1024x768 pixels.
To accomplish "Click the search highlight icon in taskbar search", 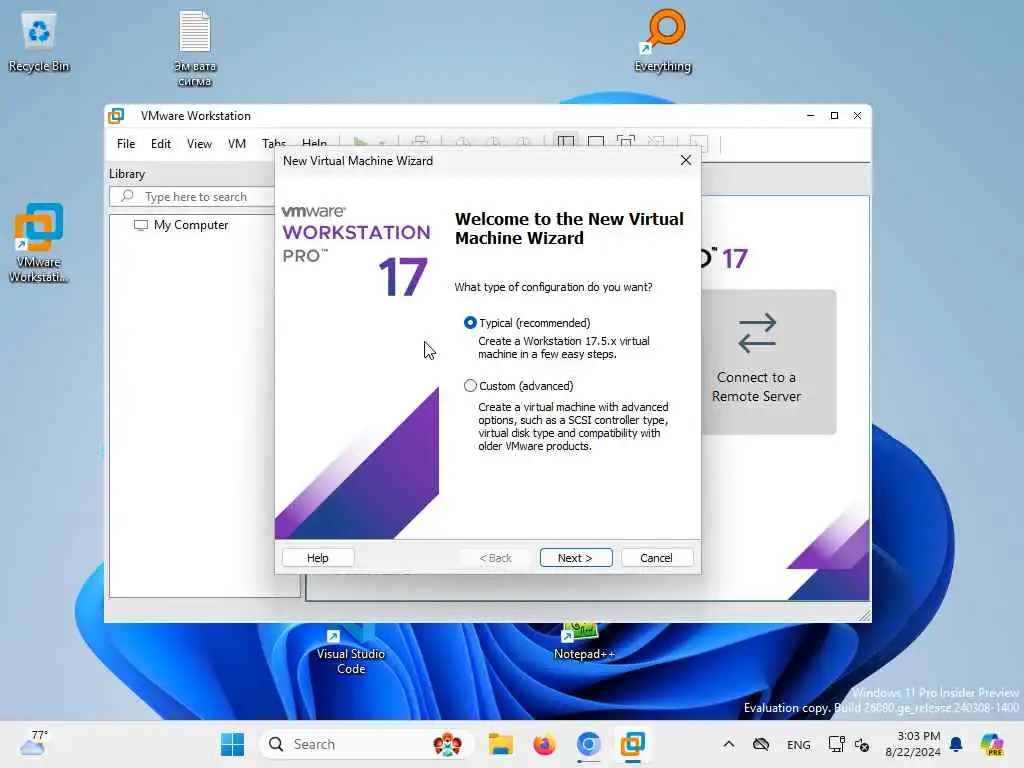I will click(x=447, y=744).
